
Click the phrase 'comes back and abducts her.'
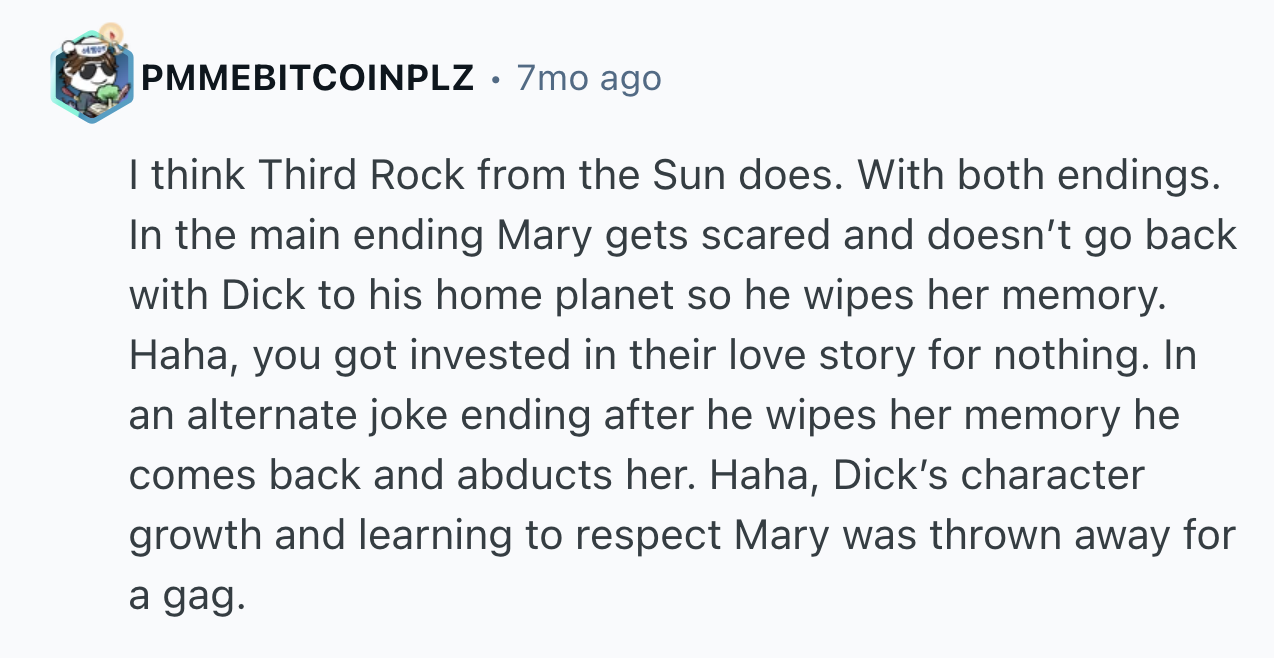tap(413, 476)
